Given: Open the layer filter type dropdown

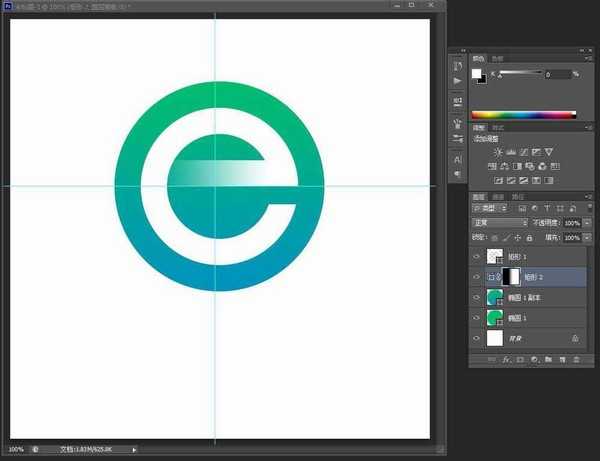Looking at the screenshot, I should coord(496,209).
